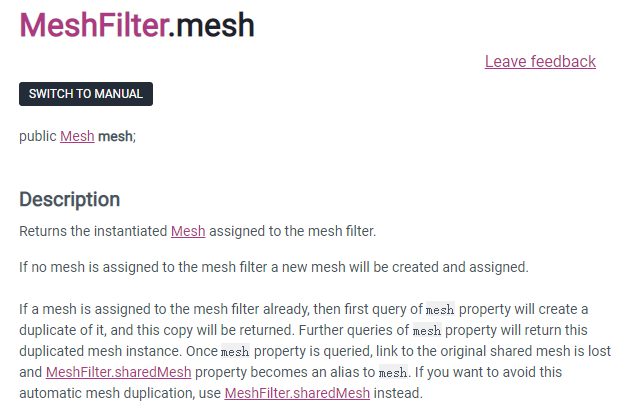This screenshot has height=414, width=629.
Task: Open MeshFilter.sharedMesh link before the word 'instead'
Action: tap(297, 393)
